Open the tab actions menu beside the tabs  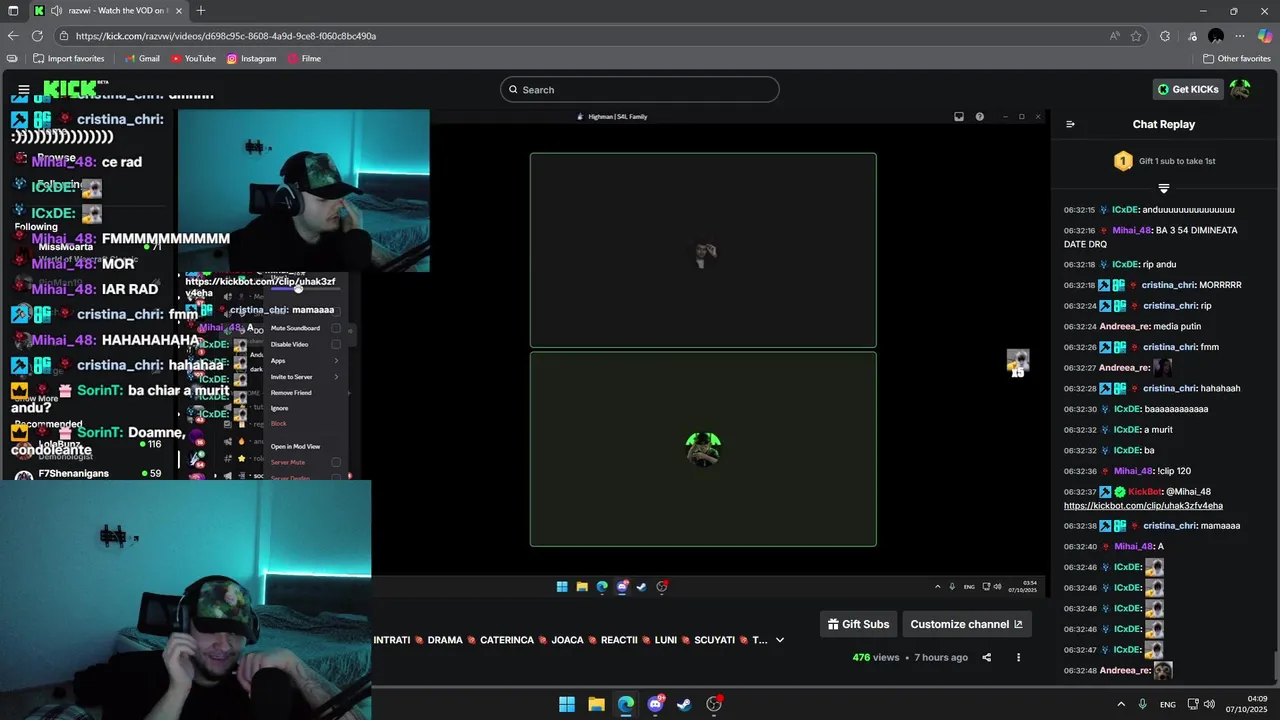[x=12, y=11]
